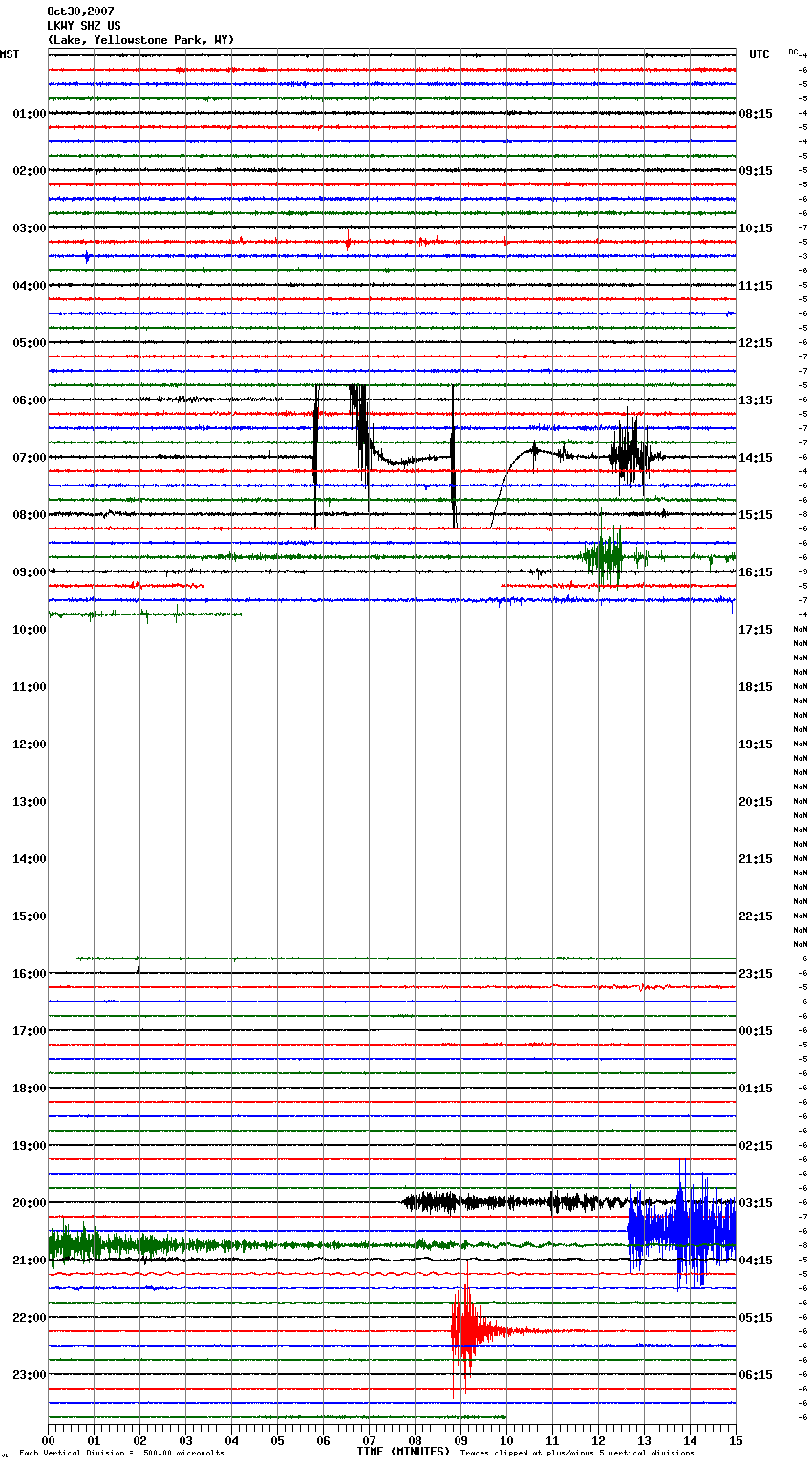Viewport: 812px width, 1466px height.
Task: Click the TIME (MINUTES) axis title
Action: [x=403, y=1452]
